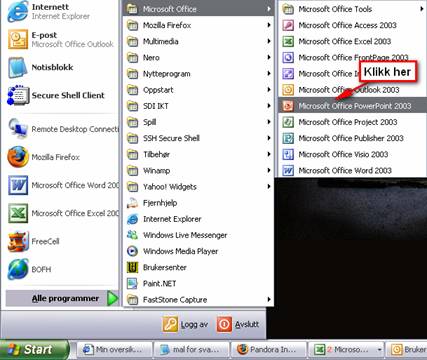Click the Start button on taskbar
Screen dimensions: 427x360
tap(34, 349)
